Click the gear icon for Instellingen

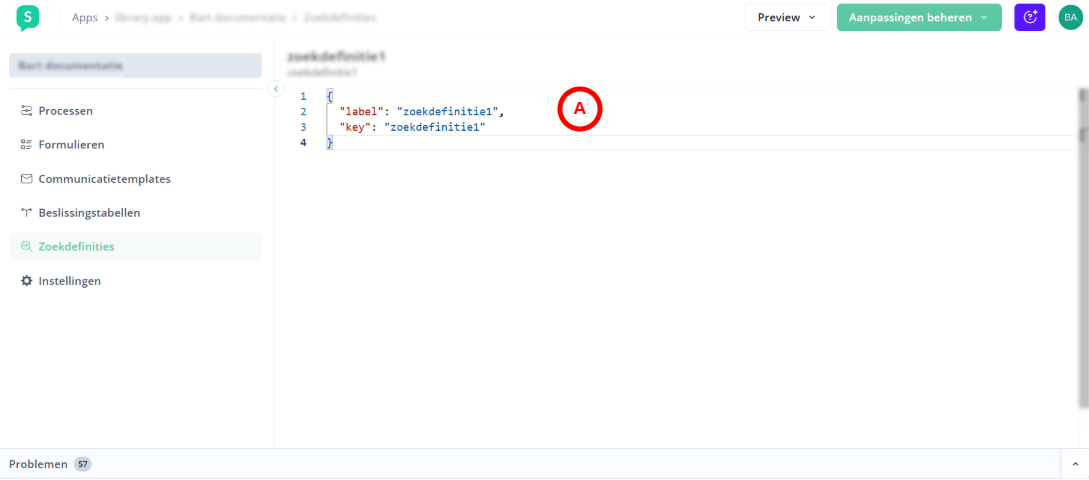[27, 281]
